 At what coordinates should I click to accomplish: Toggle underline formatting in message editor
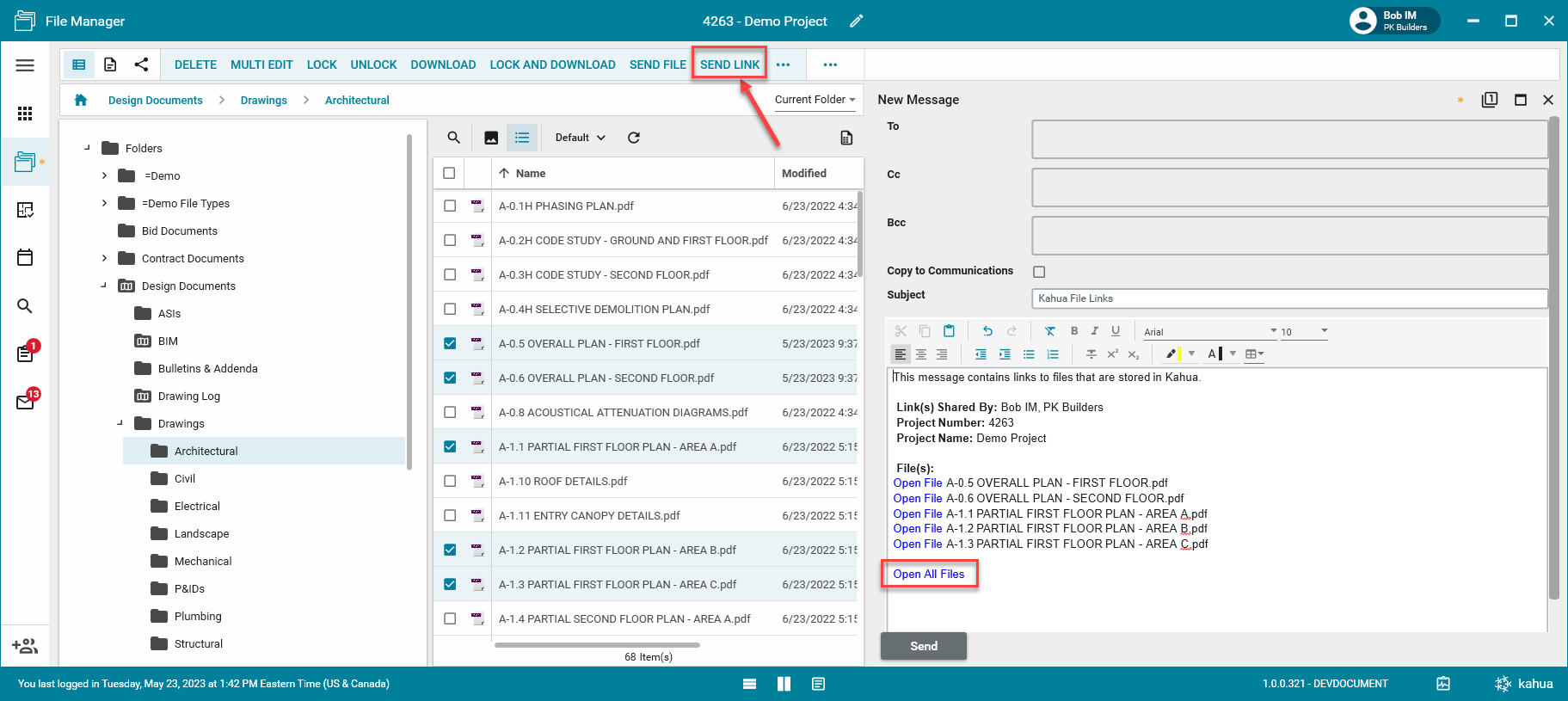click(x=1116, y=331)
